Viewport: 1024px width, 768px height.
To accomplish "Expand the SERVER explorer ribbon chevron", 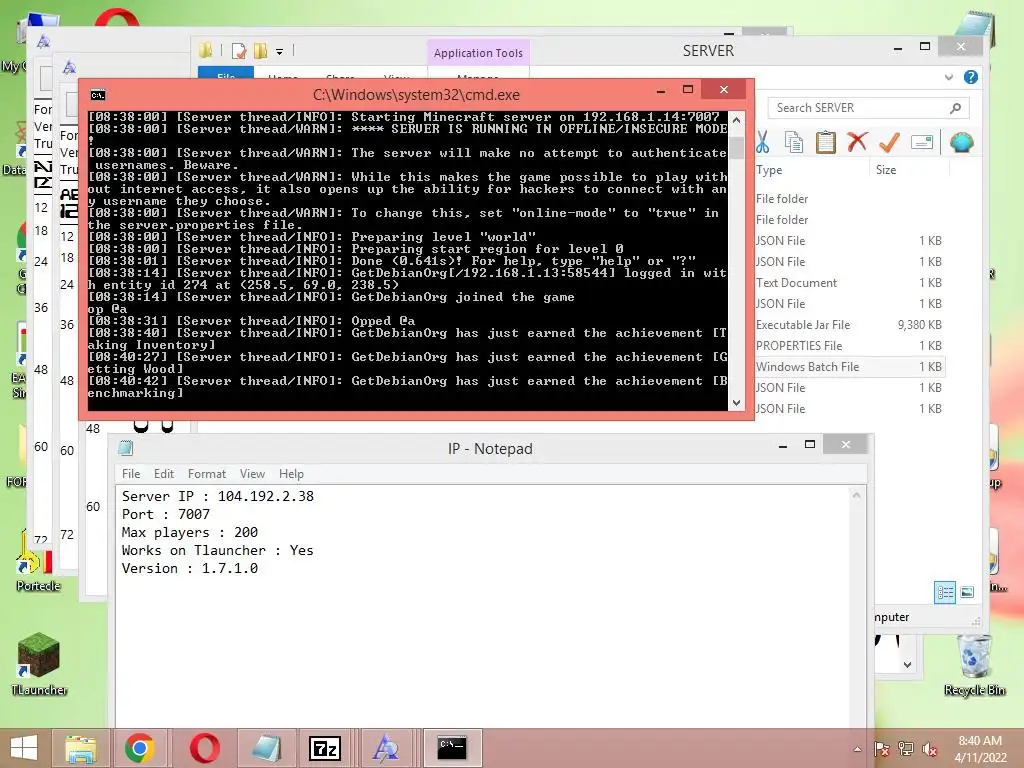I will [948, 77].
